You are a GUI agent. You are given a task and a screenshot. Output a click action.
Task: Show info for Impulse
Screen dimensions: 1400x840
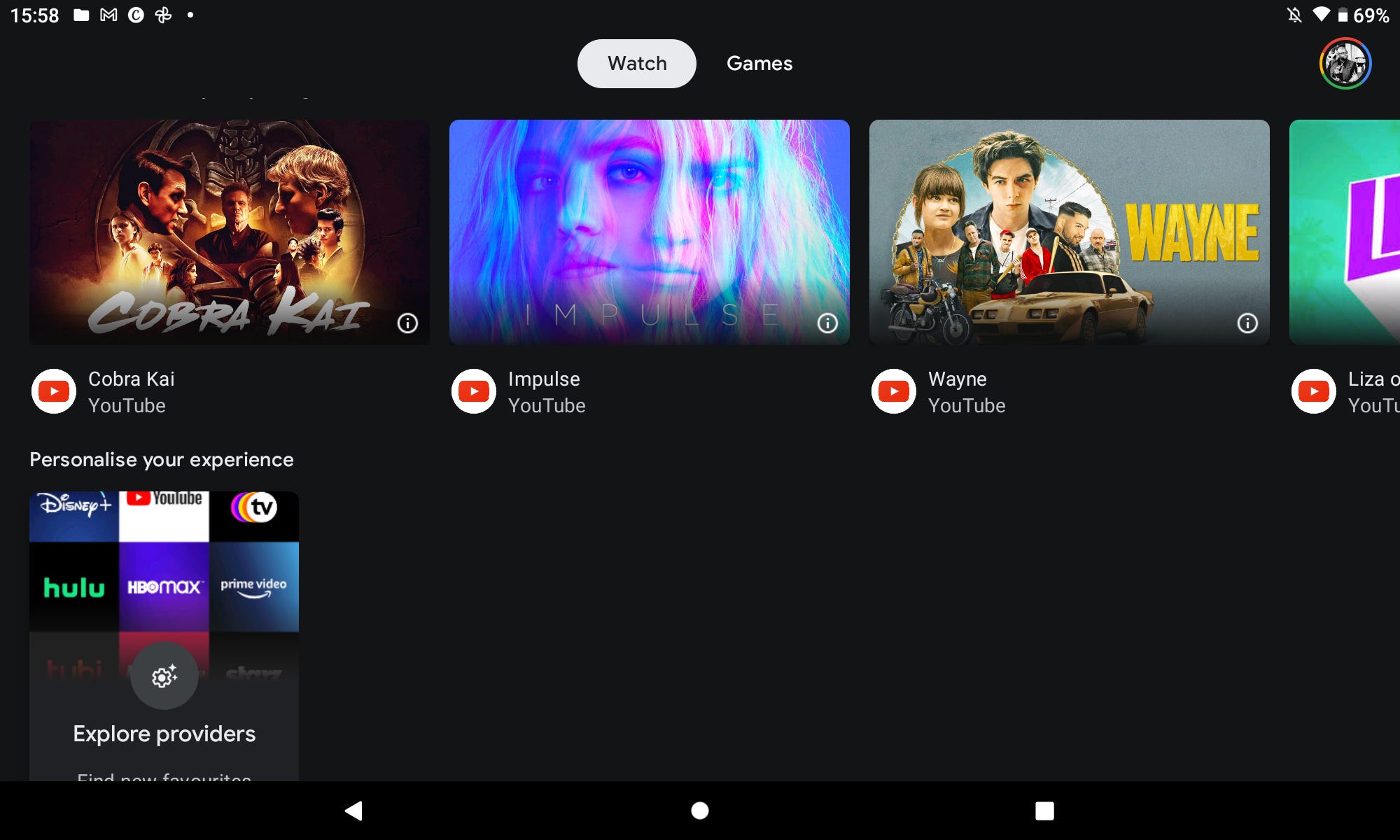(828, 323)
